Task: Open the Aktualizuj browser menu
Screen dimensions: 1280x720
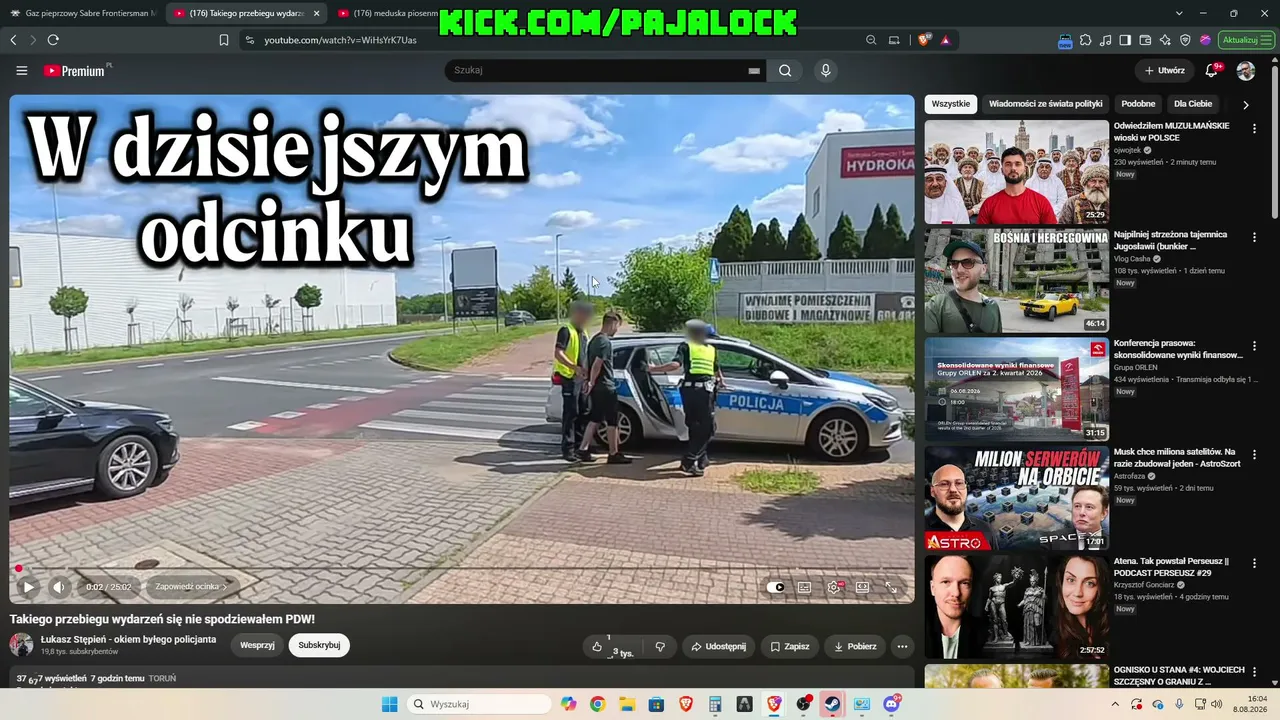Action: coord(1246,40)
